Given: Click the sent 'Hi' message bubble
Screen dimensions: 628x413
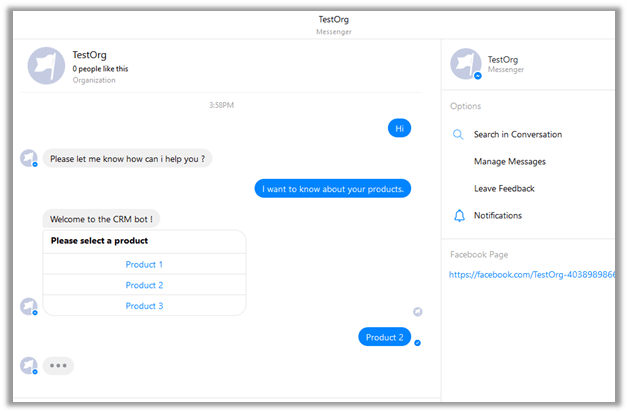Looking at the screenshot, I should pos(399,128).
